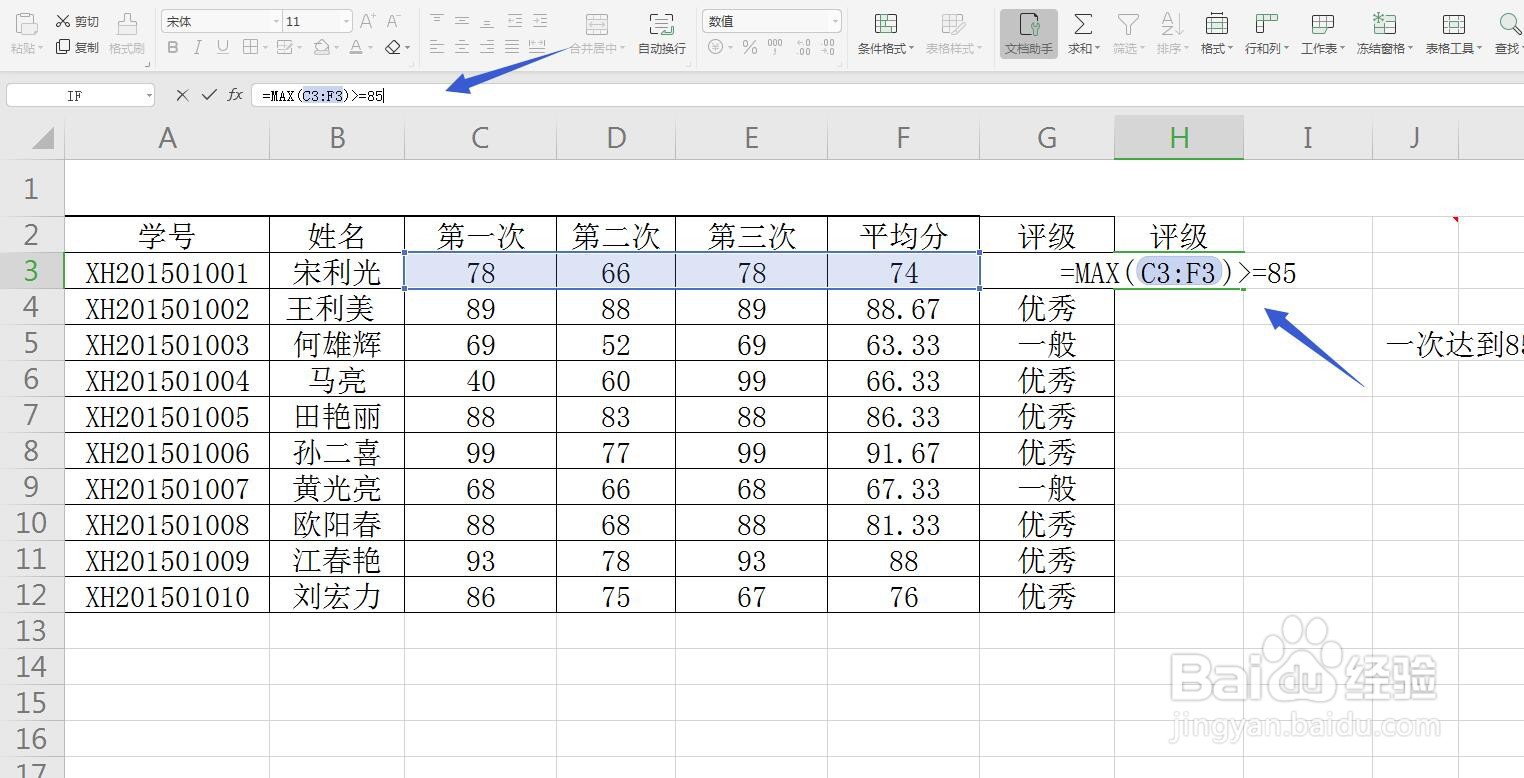This screenshot has width=1524, height=778.
Task: Open Rows and Columns (行和列) menu
Action: point(1267,33)
